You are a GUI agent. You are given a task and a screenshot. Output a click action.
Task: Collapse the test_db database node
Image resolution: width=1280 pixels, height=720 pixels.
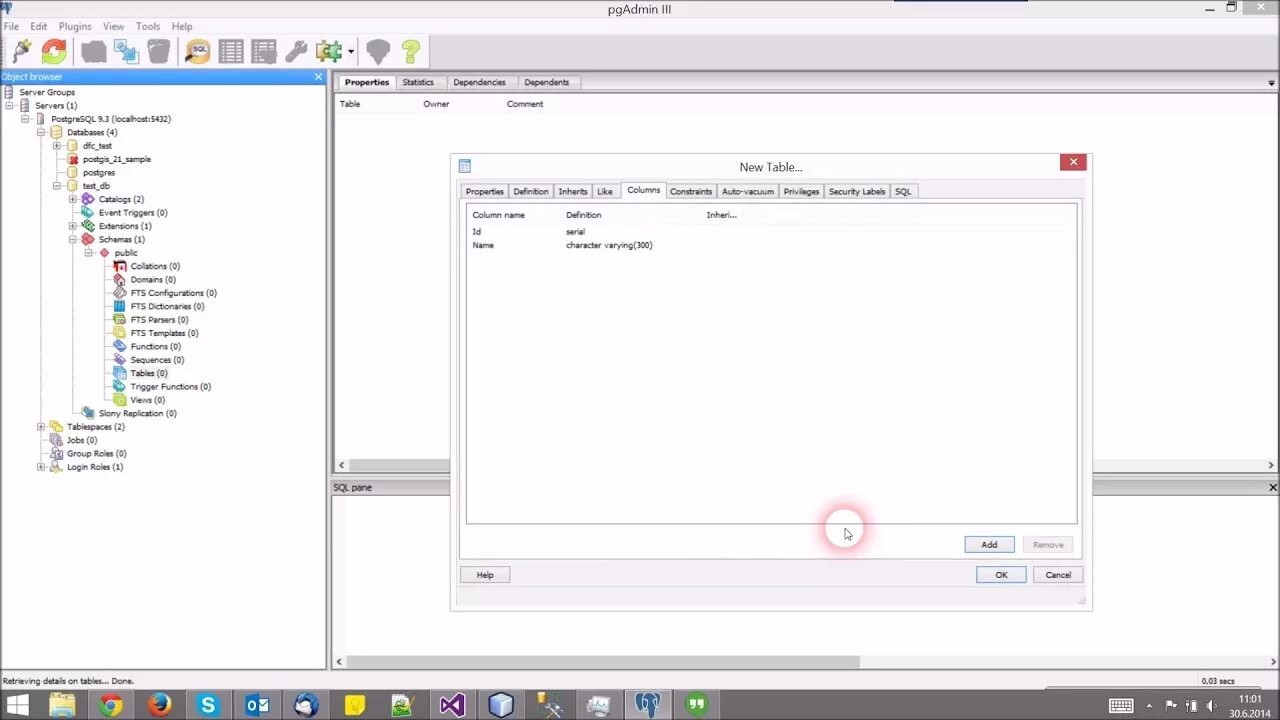(57, 186)
